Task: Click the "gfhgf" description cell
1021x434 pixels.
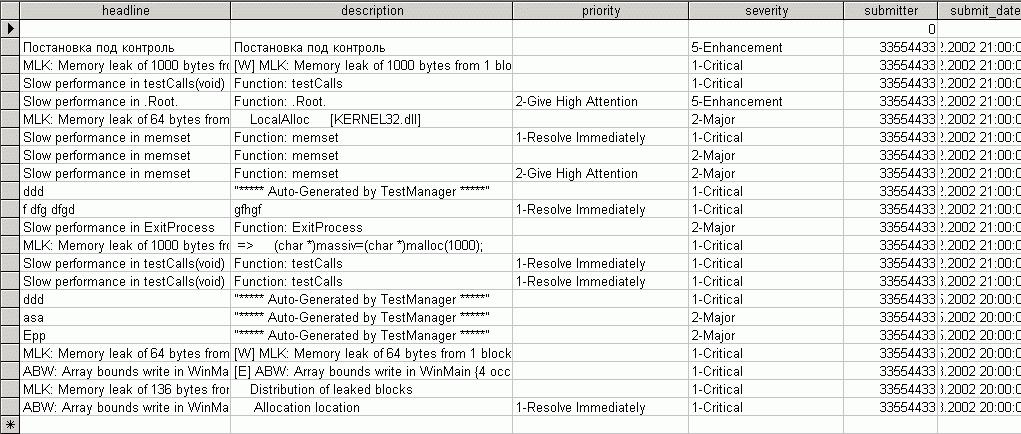Action: 371,209
